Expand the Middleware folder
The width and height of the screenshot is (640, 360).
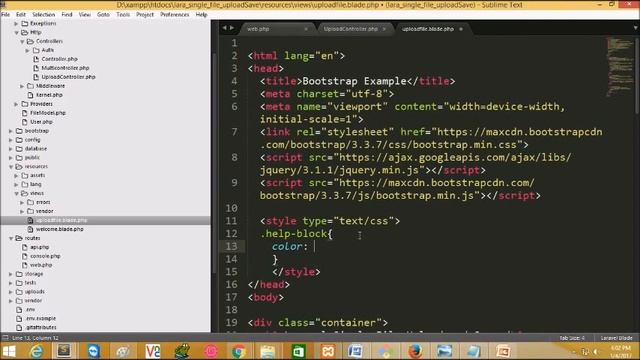click(22, 86)
